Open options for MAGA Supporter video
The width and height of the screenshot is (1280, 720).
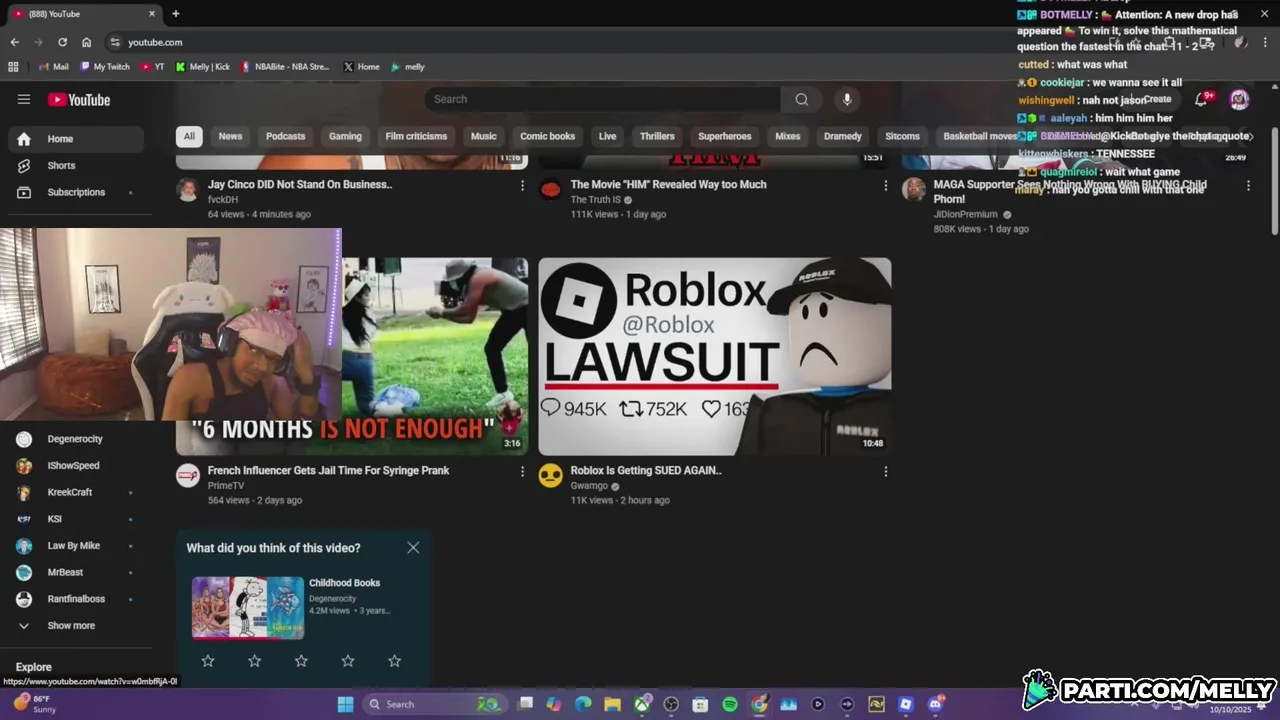pos(1248,185)
